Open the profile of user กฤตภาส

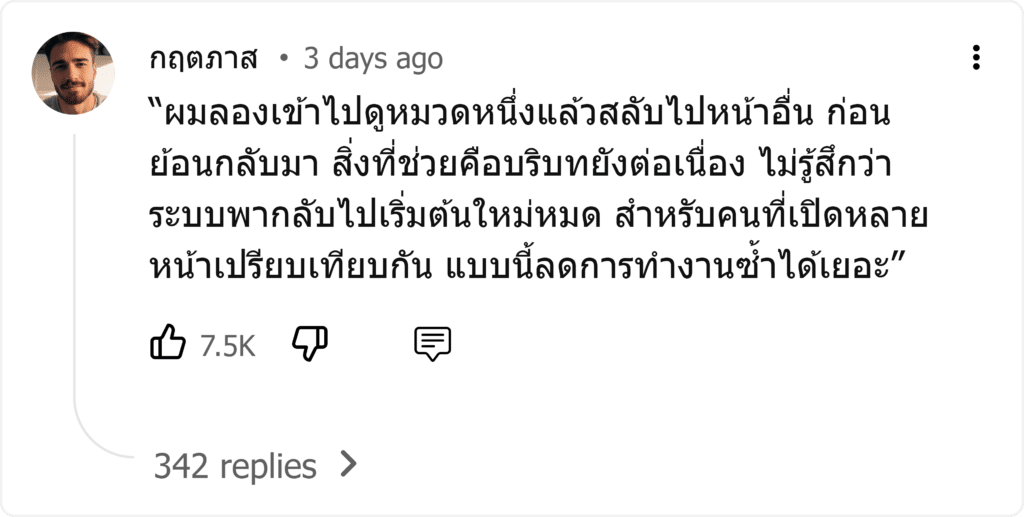click(x=204, y=60)
